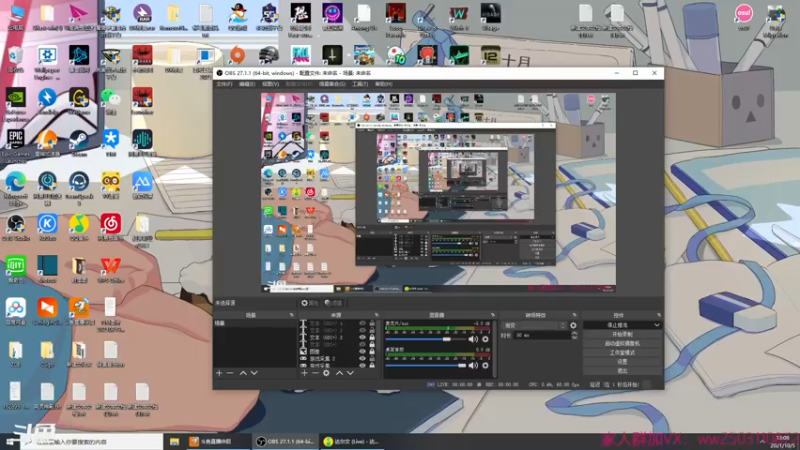Open the 帮助(H) menu
The height and width of the screenshot is (450, 800).
click(383, 84)
